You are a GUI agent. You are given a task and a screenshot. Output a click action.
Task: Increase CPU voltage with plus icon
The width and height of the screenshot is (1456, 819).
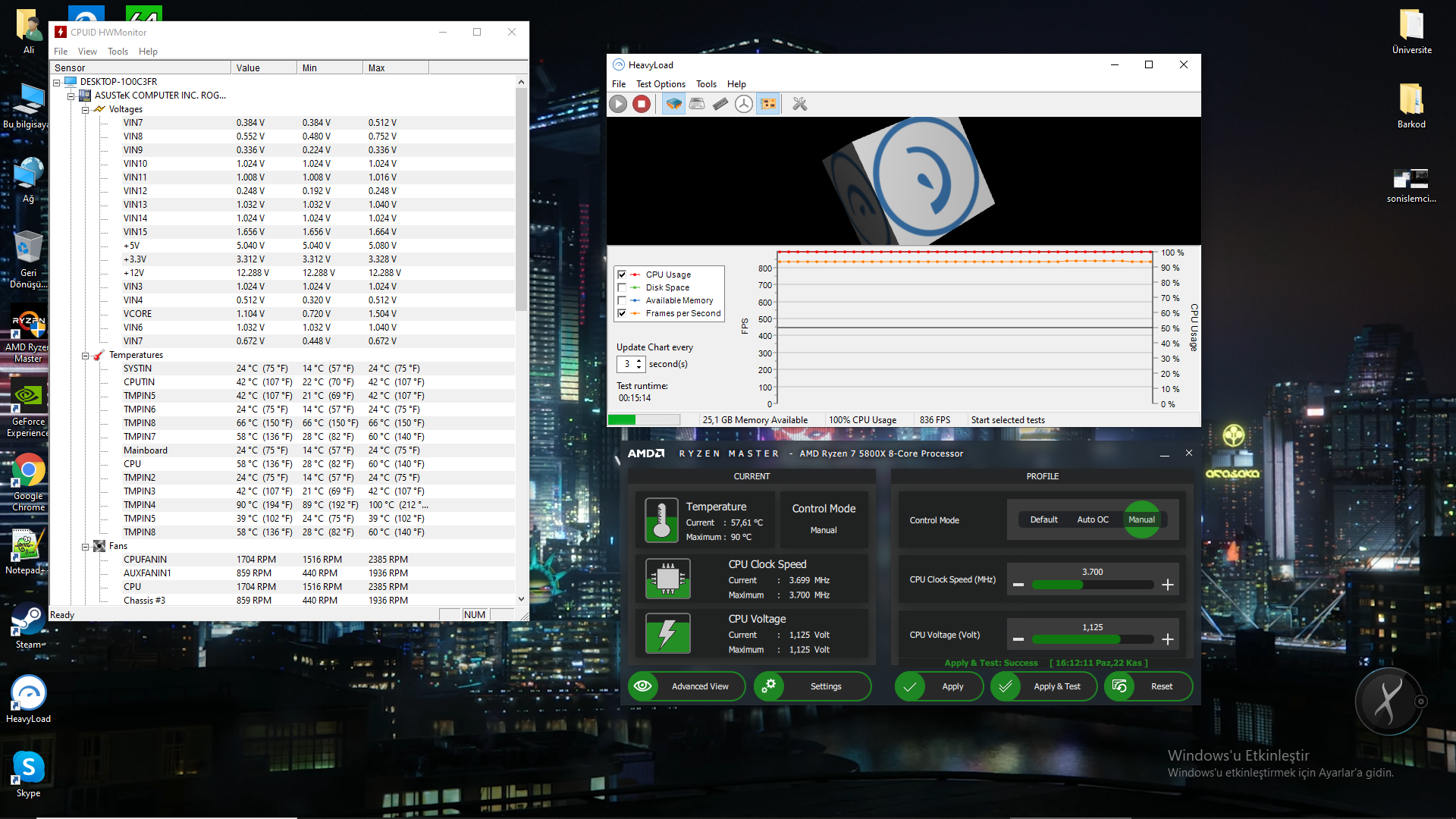pyautogui.click(x=1168, y=639)
